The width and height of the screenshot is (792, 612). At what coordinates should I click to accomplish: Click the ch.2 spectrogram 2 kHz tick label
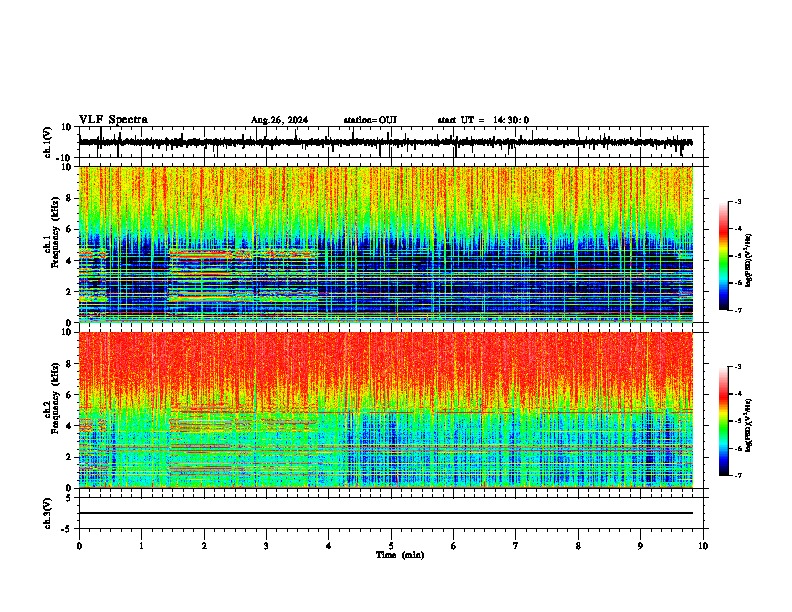[x=69, y=457]
